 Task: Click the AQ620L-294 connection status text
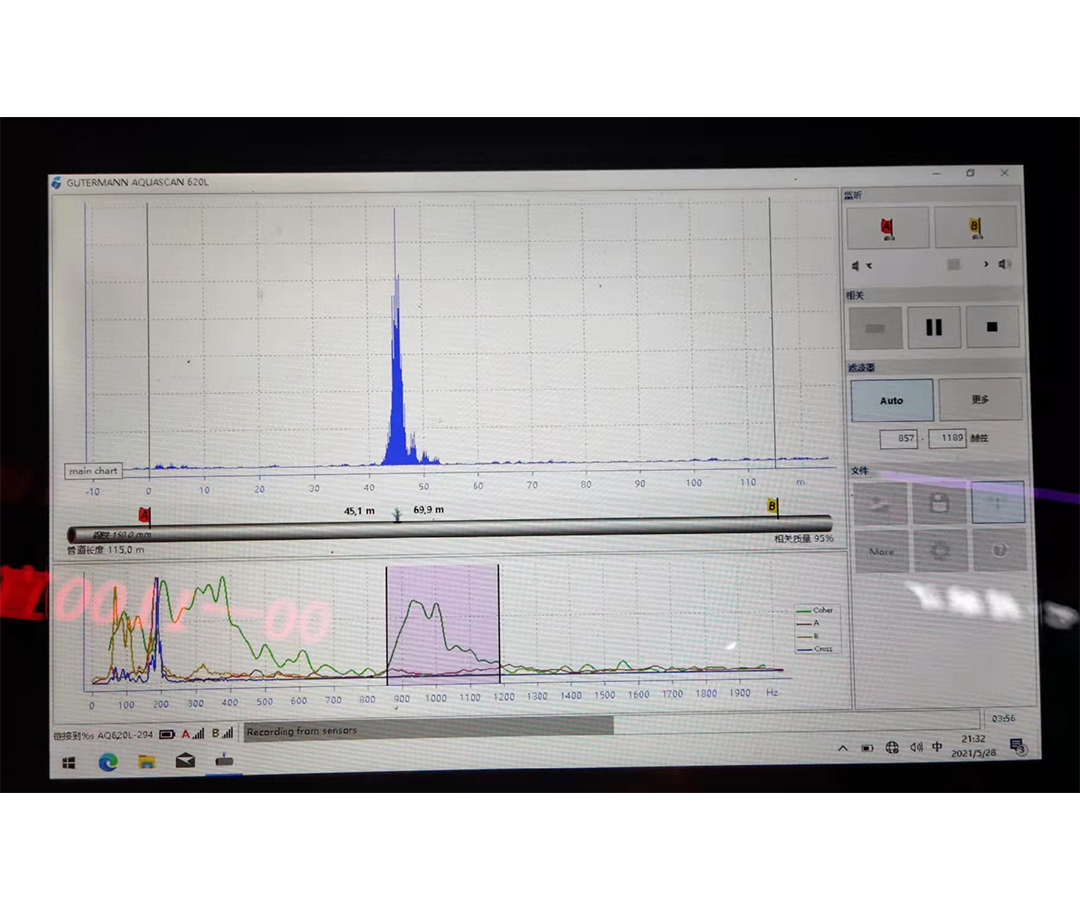[103, 735]
